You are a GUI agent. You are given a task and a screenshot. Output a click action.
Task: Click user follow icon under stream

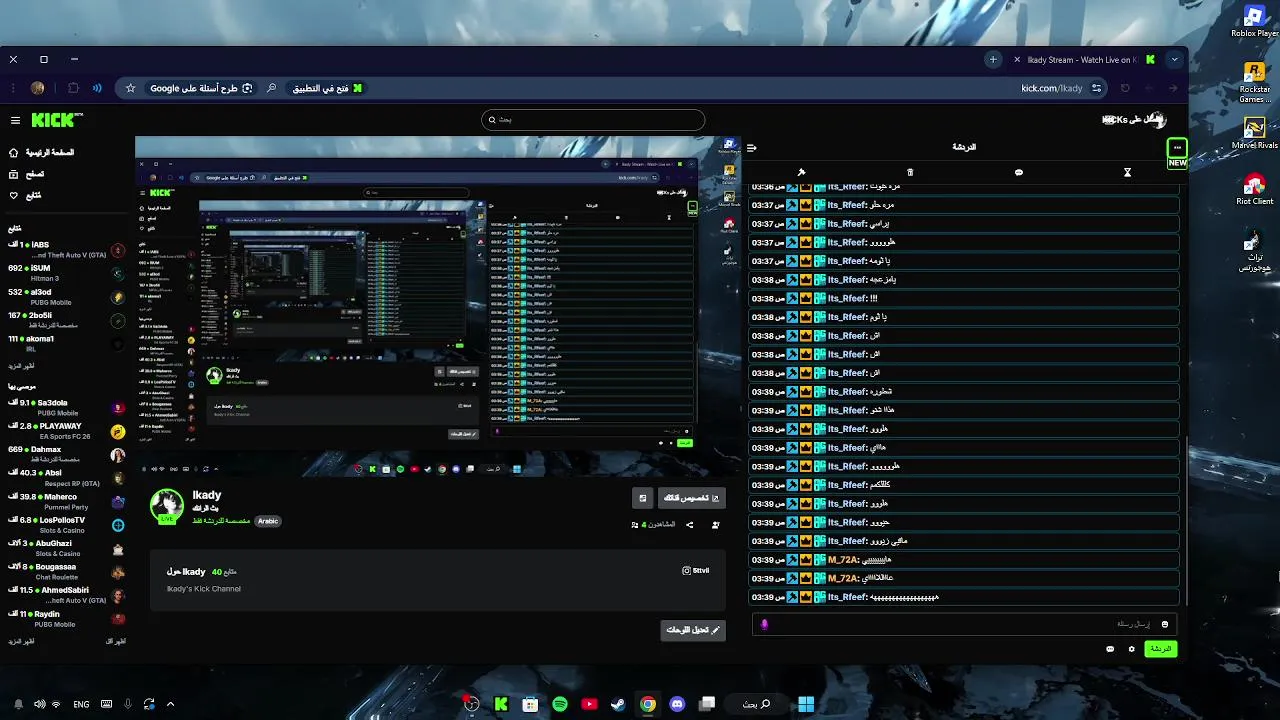click(x=715, y=525)
